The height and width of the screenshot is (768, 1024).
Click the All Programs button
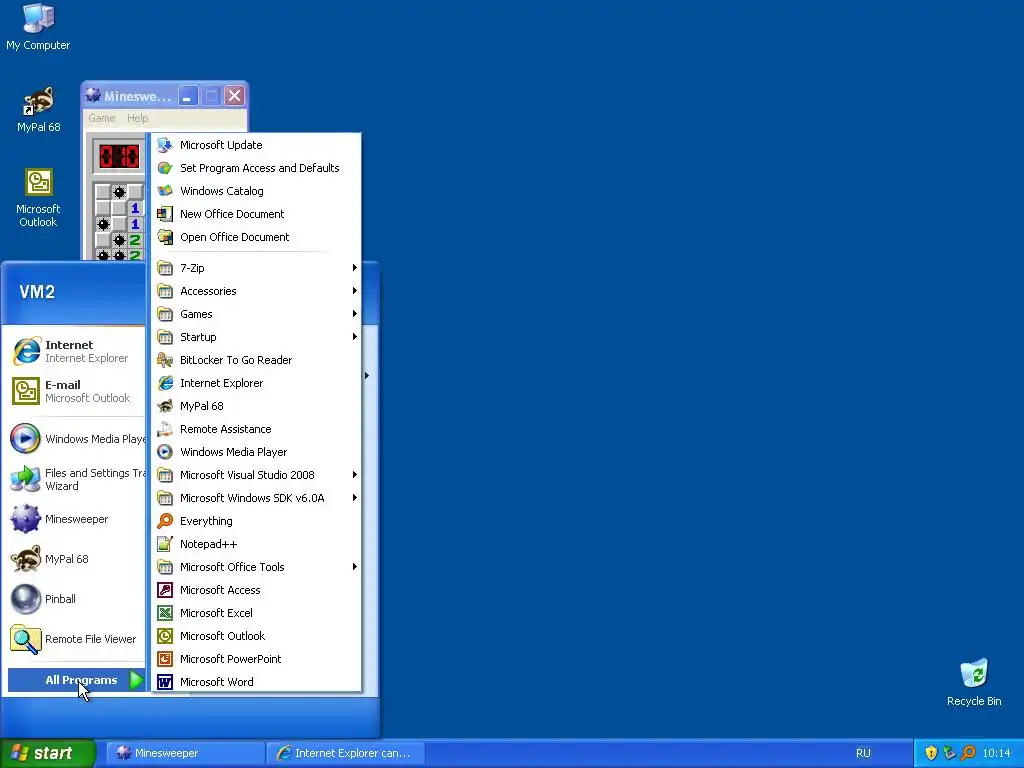click(76, 680)
